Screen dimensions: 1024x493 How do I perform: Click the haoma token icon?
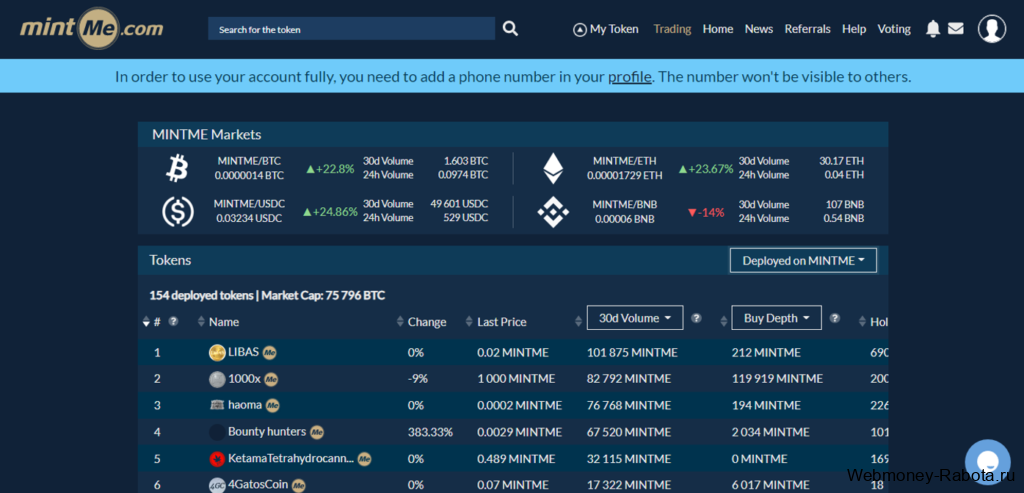(217, 406)
